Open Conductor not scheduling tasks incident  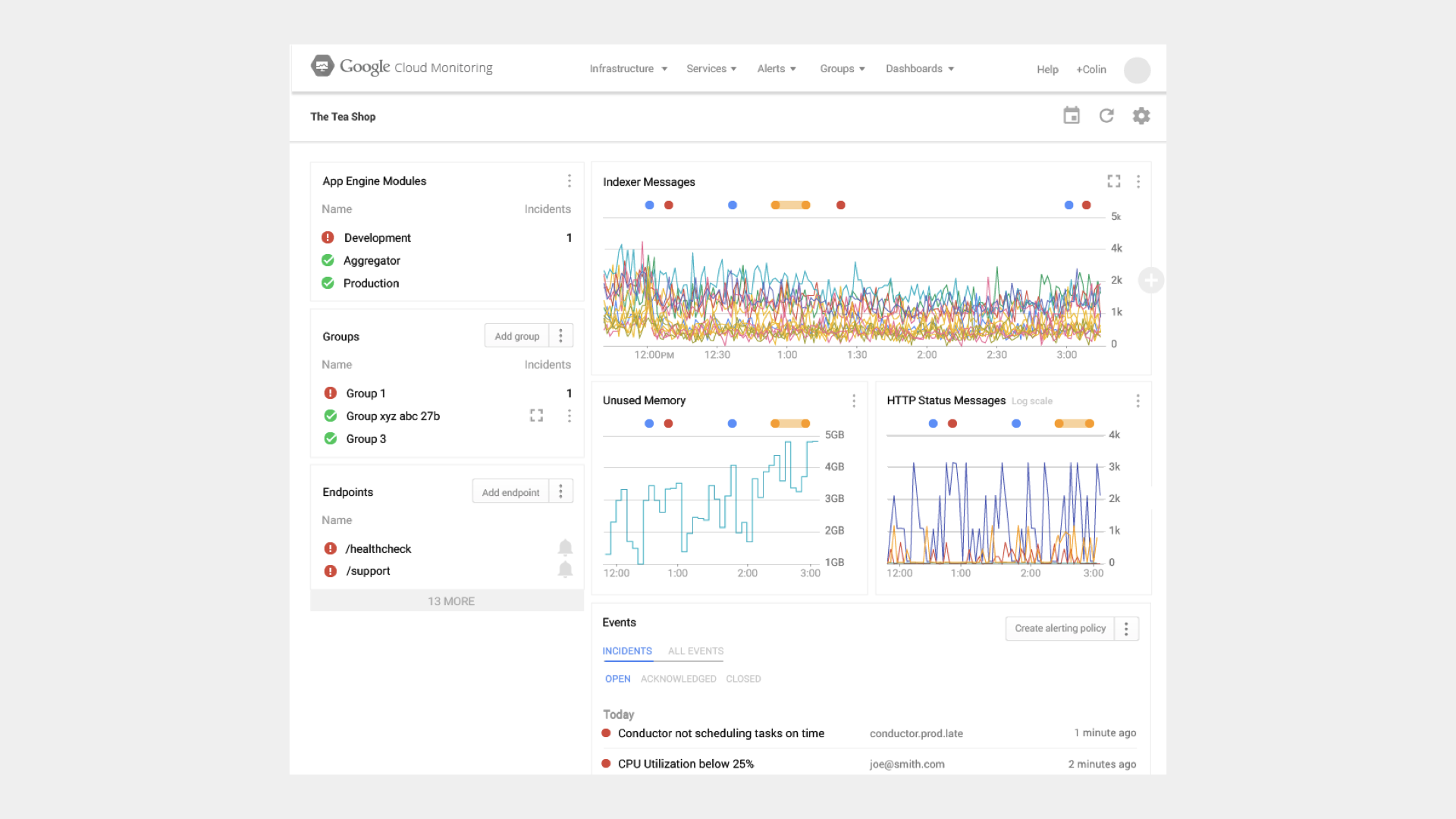point(720,733)
